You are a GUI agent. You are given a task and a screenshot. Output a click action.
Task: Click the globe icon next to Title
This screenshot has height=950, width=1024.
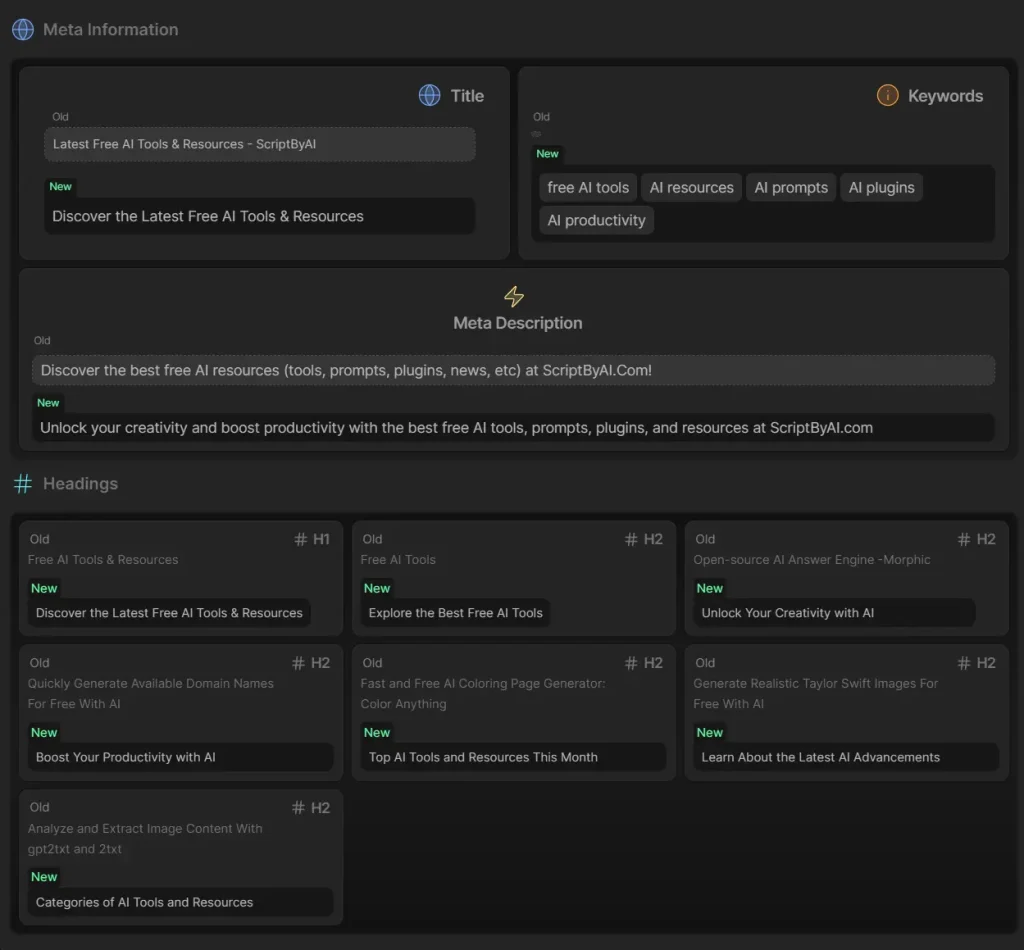point(429,95)
